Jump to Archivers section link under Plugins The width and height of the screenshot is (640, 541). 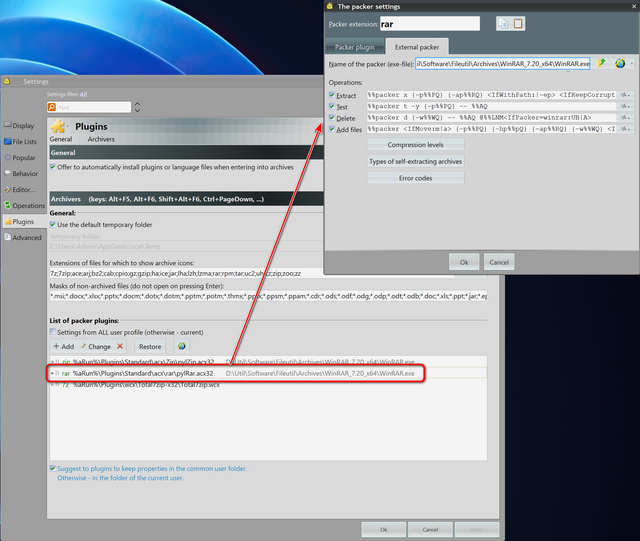pyautogui.click(x=101, y=139)
